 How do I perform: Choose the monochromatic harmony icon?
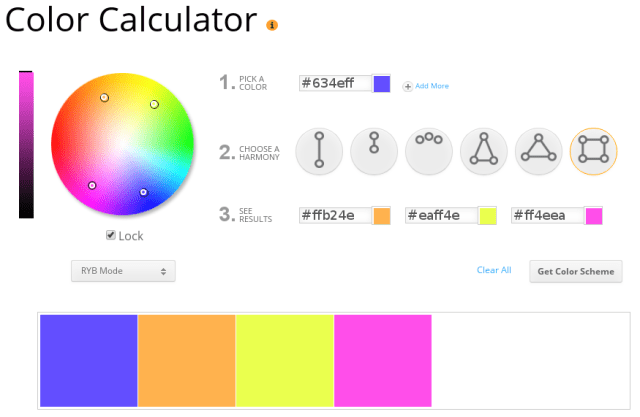(374, 151)
